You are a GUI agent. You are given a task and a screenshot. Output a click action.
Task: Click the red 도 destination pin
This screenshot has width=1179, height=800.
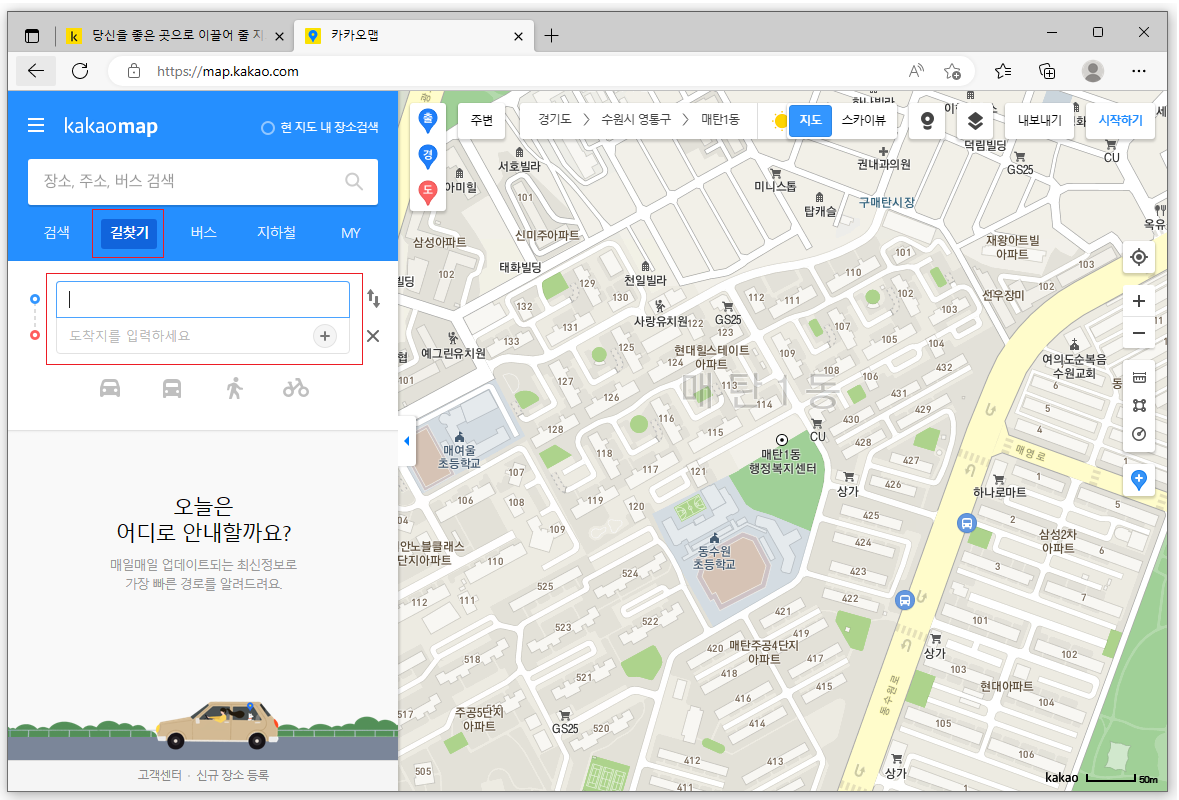coord(428,192)
